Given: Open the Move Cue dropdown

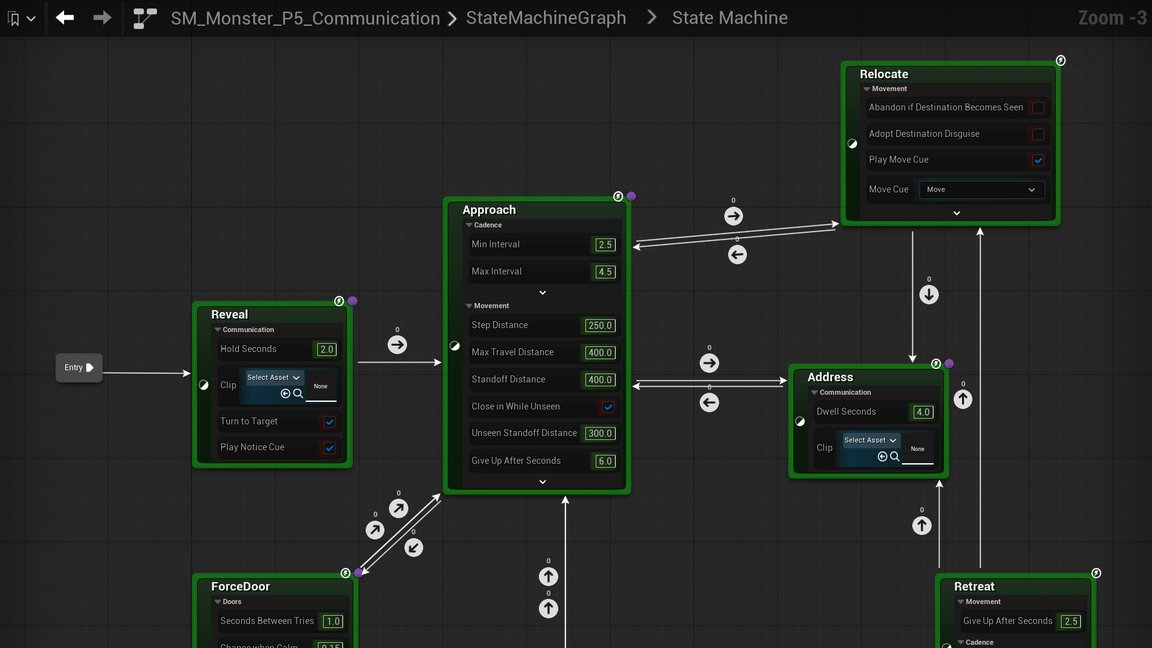Looking at the screenshot, I should [981, 190].
